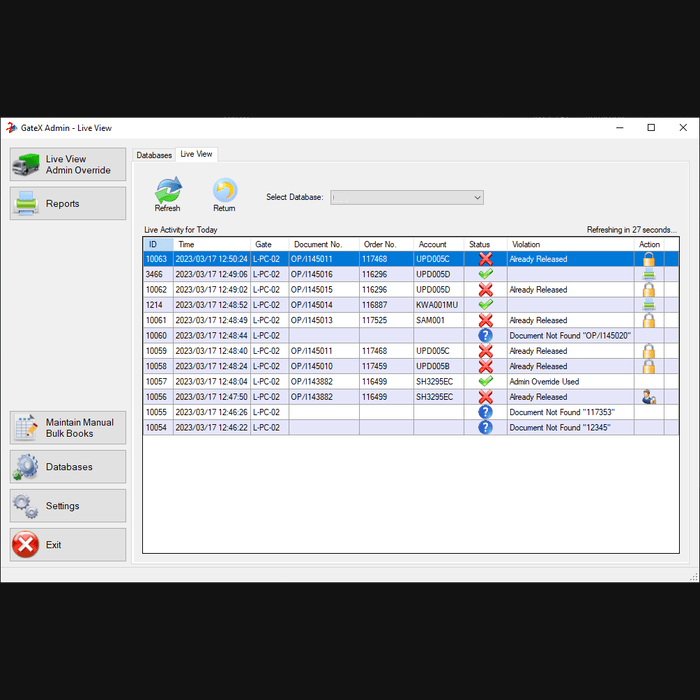Click the GateX app icon in title bar

[11, 128]
